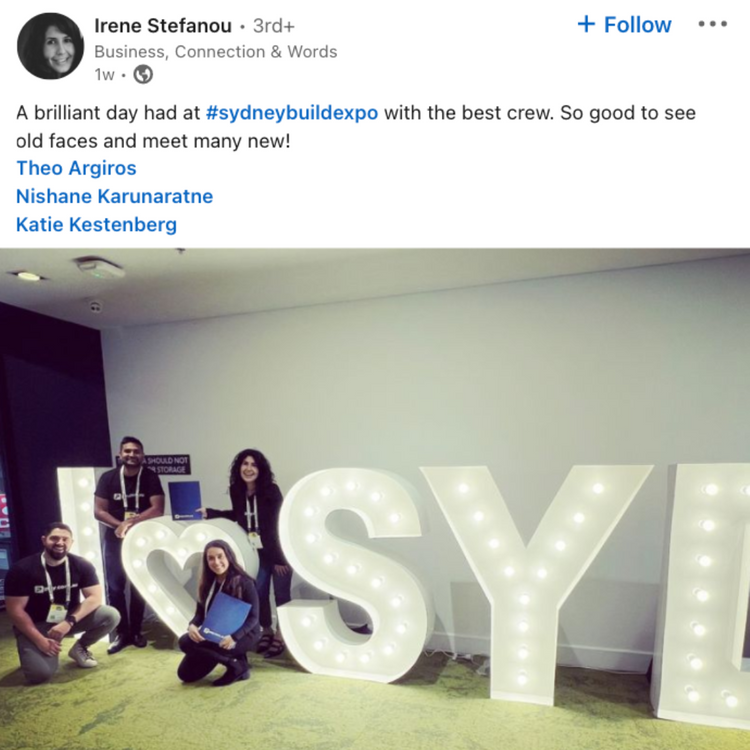Click the 3rd+ connection degree label
The width and height of the screenshot is (750, 750).
(x=274, y=26)
